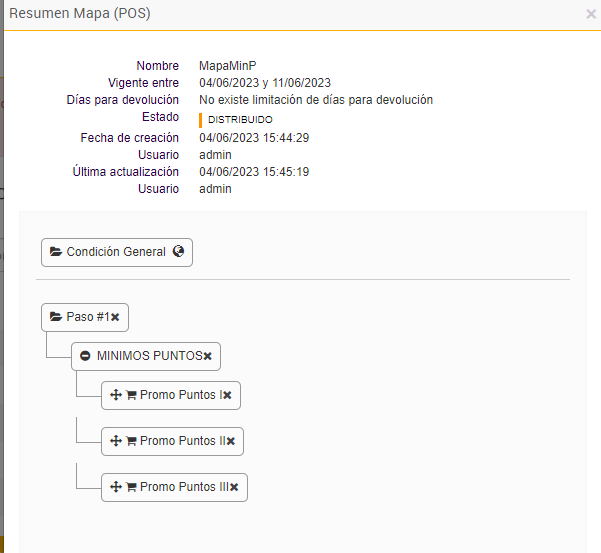
Task: Remove Paso #1 with its X icon
Action: tap(115, 317)
